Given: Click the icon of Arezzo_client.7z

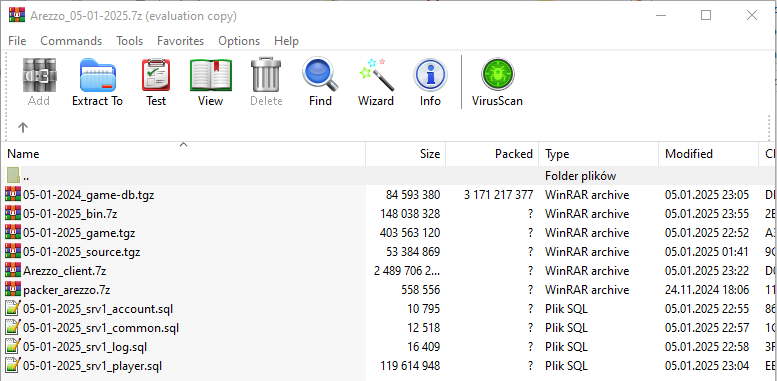Looking at the screenshot, I should [x=13, y=271].
